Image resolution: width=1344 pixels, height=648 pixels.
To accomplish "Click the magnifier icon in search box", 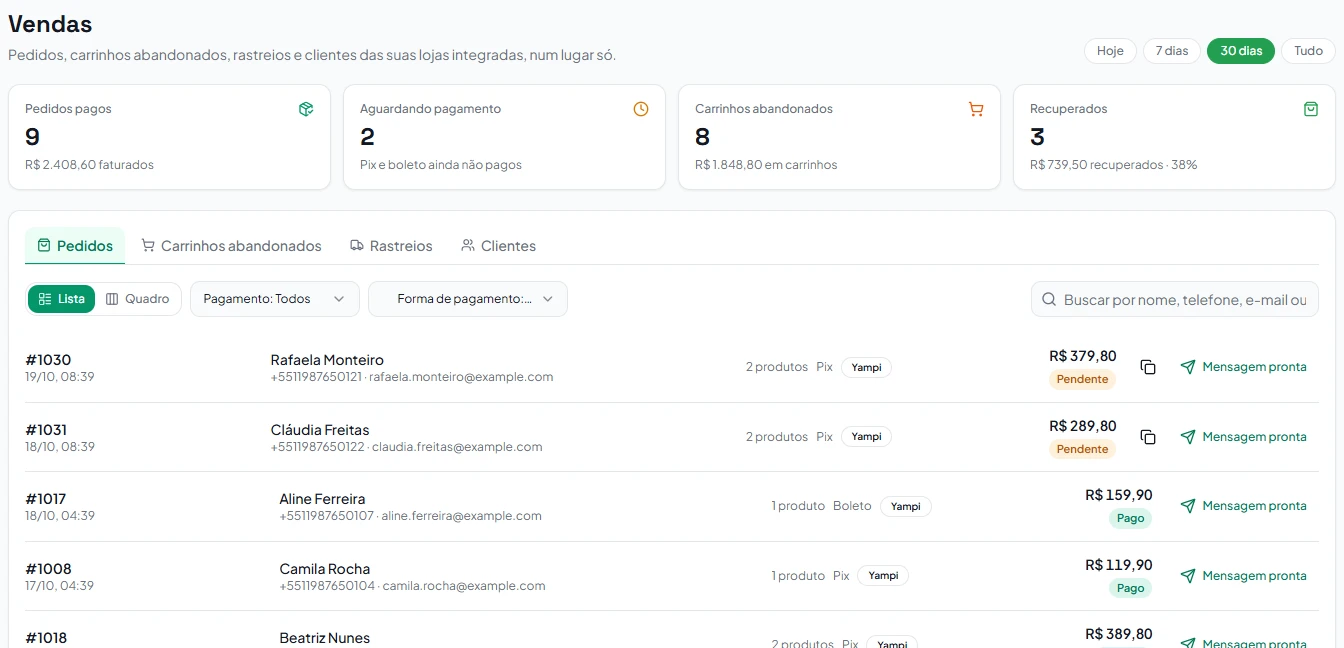I will click(1049, 299).
